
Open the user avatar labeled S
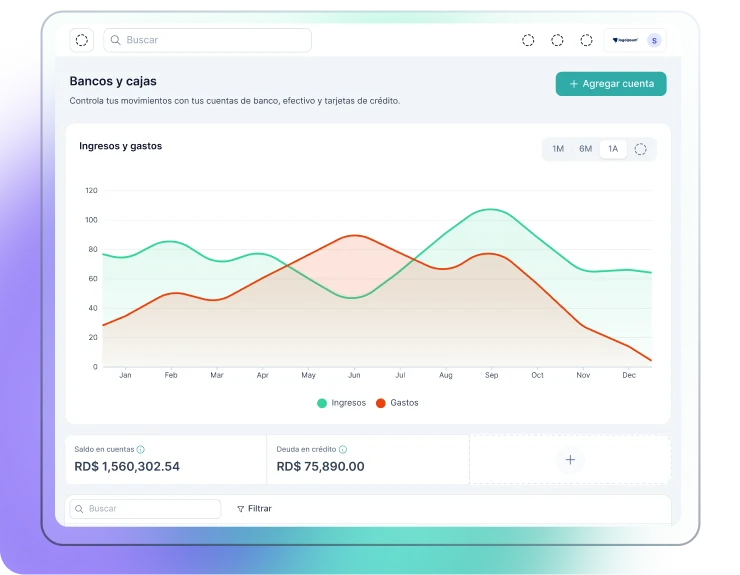coord(654,40)
